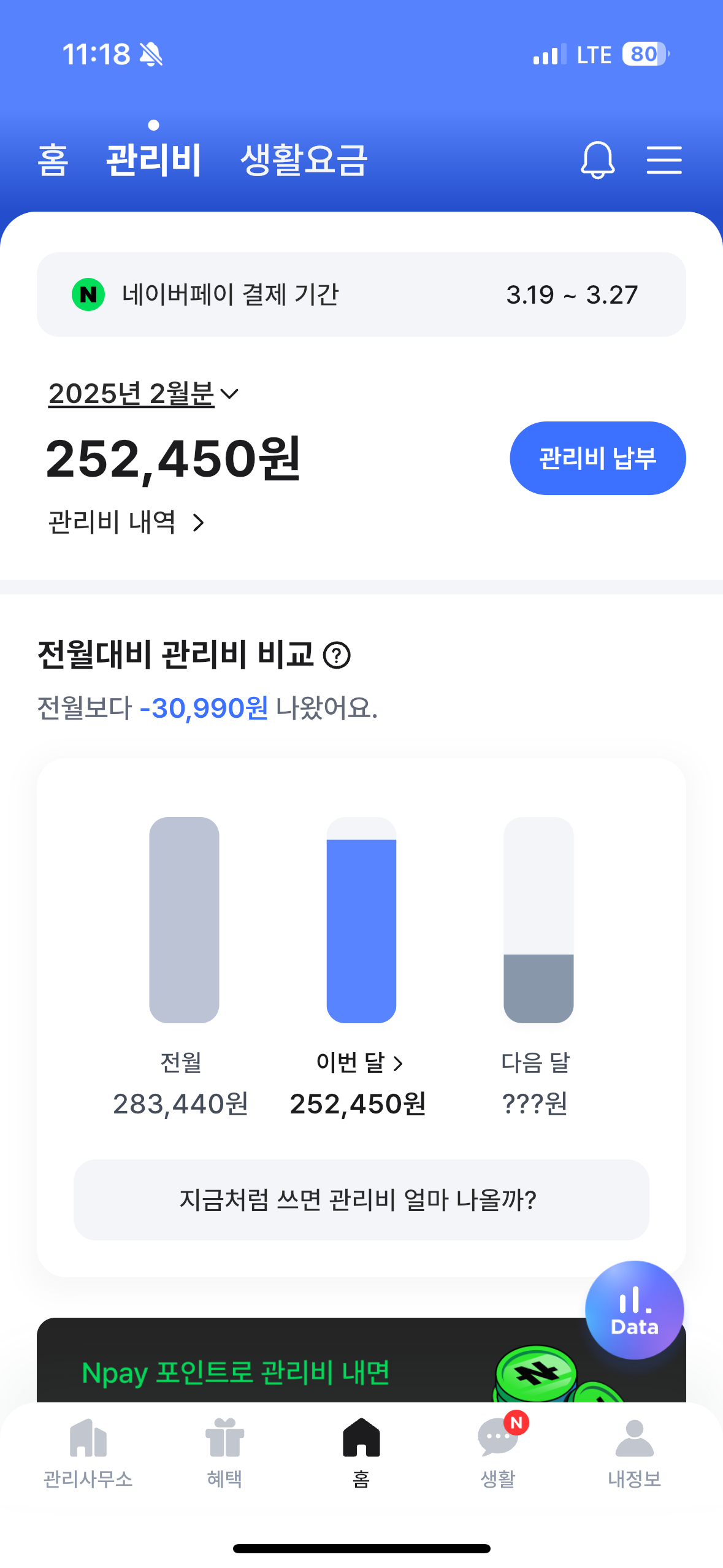Tap the 네이버페이 결제 기간 banner
Image resolution: width=723 pixels, height=1568 pixels.
pos(361,294)
